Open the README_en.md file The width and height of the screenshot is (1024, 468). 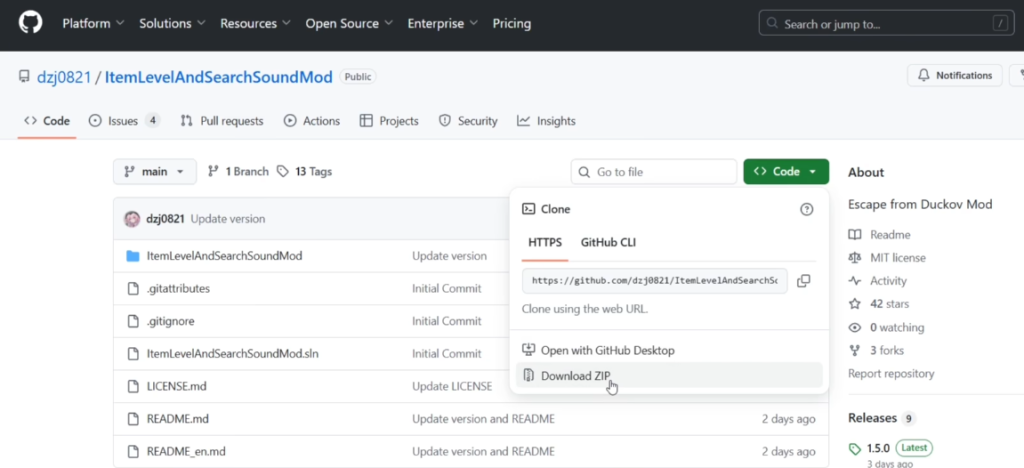(x=186, y=451)
